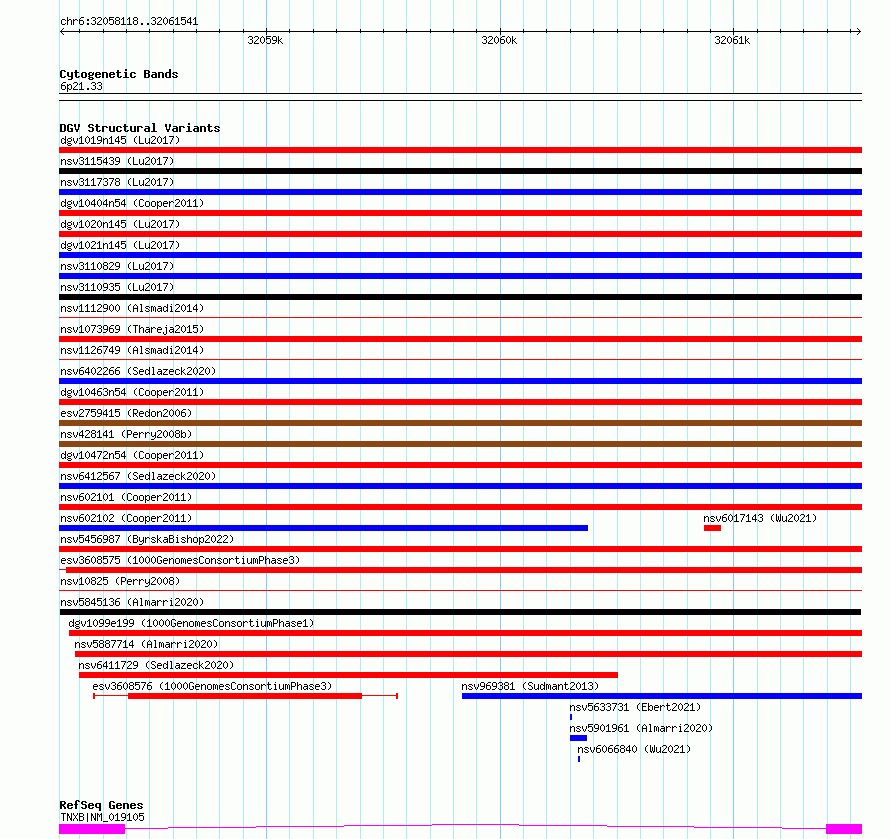890x839 pixels.
Task: Click the Cytogenetic Bands track heading
Action: (119, 74)
